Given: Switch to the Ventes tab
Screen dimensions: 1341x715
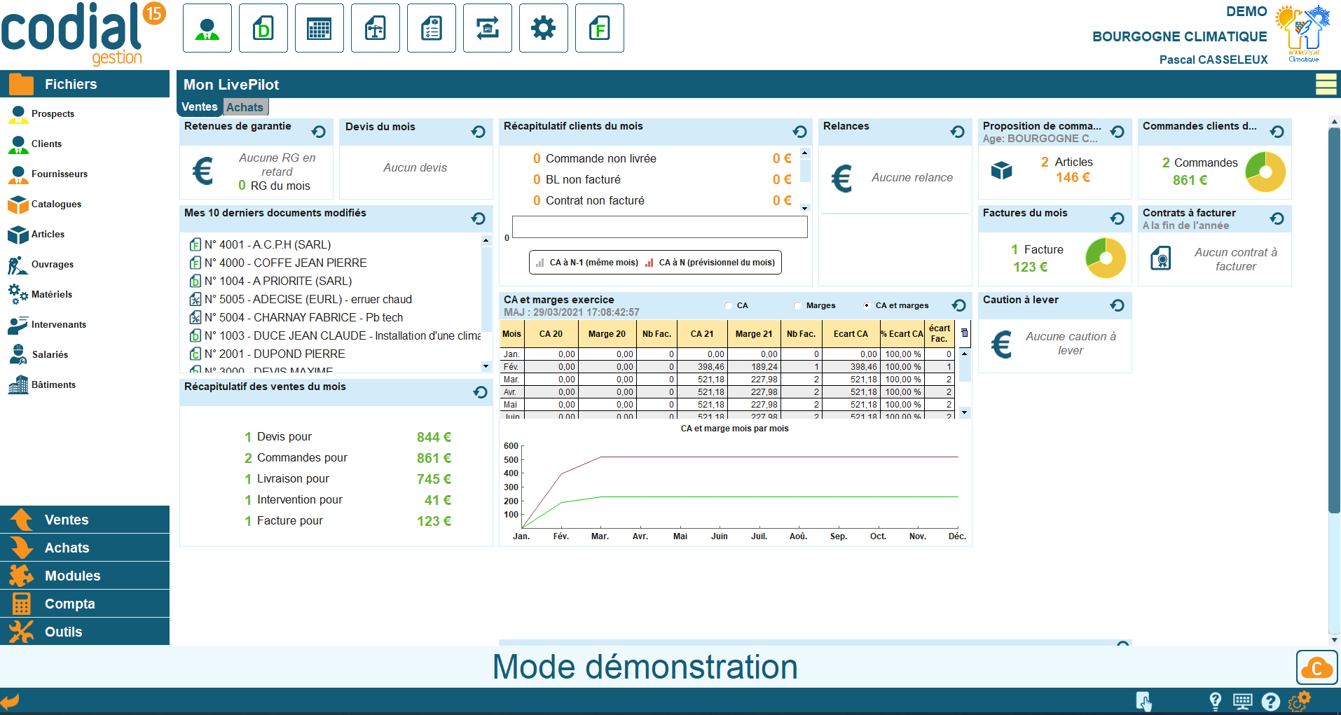Looking at the screenshot, I should click(200, 107).
